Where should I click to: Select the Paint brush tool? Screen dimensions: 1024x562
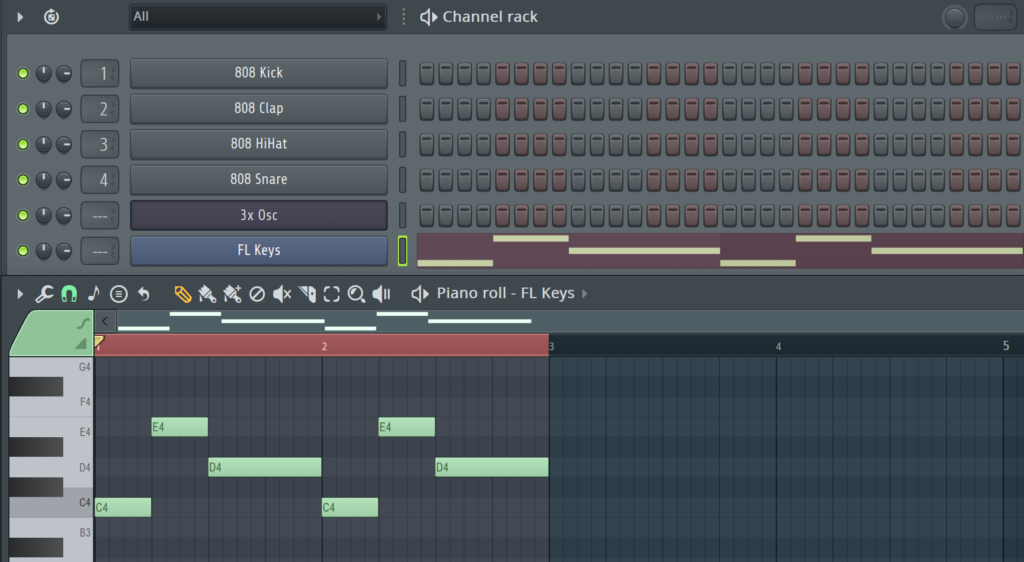(x=208, y=294)
